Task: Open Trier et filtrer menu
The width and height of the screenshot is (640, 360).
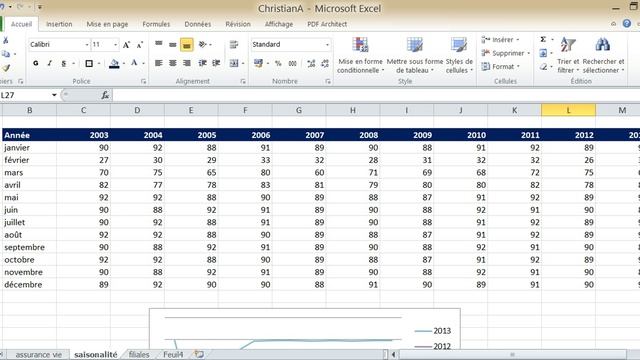Action: point(568,55)
